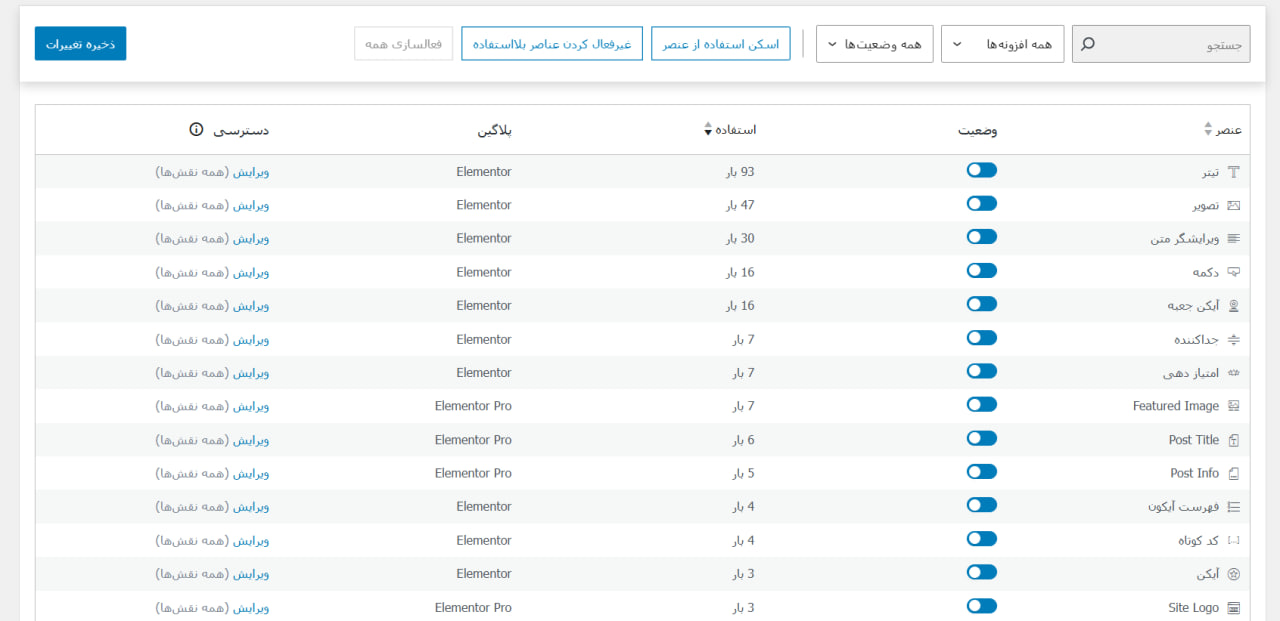
Task: Disable the Site Logo widget switch
Action: [982, 606]
